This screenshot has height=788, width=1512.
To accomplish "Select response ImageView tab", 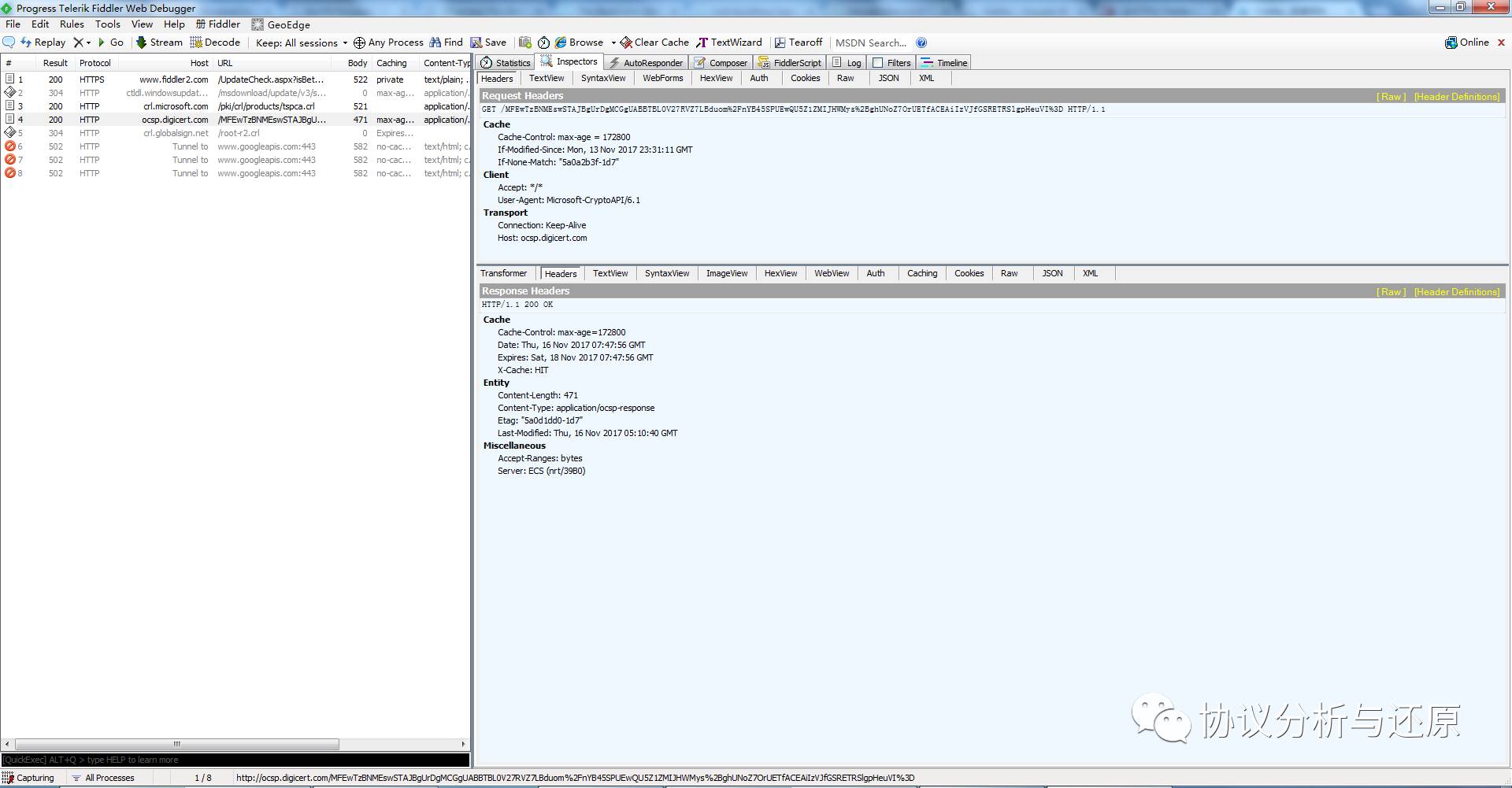I will coord(727,273).
